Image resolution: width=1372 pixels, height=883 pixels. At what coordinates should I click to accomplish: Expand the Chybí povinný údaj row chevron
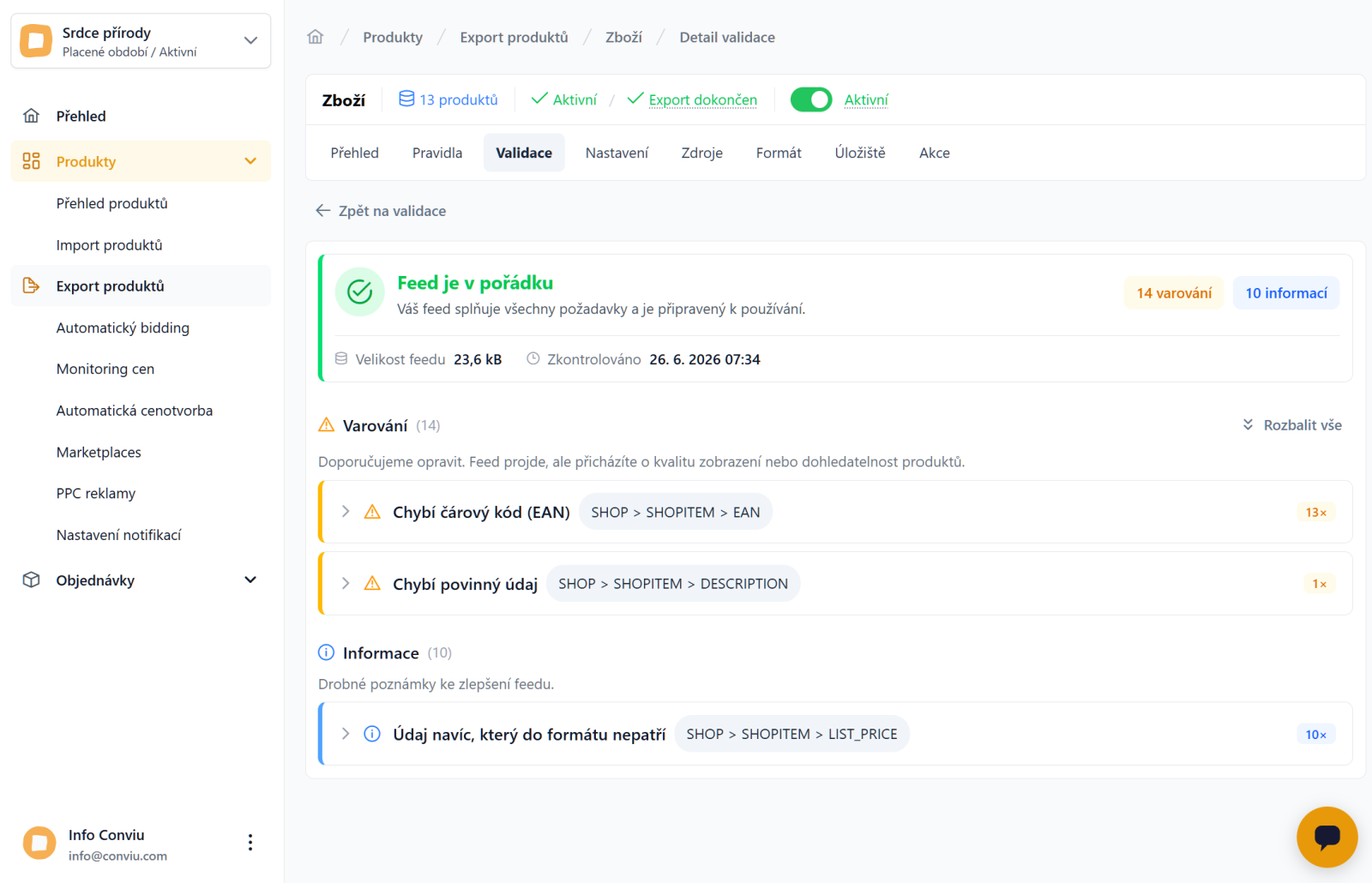pos(346,584)
